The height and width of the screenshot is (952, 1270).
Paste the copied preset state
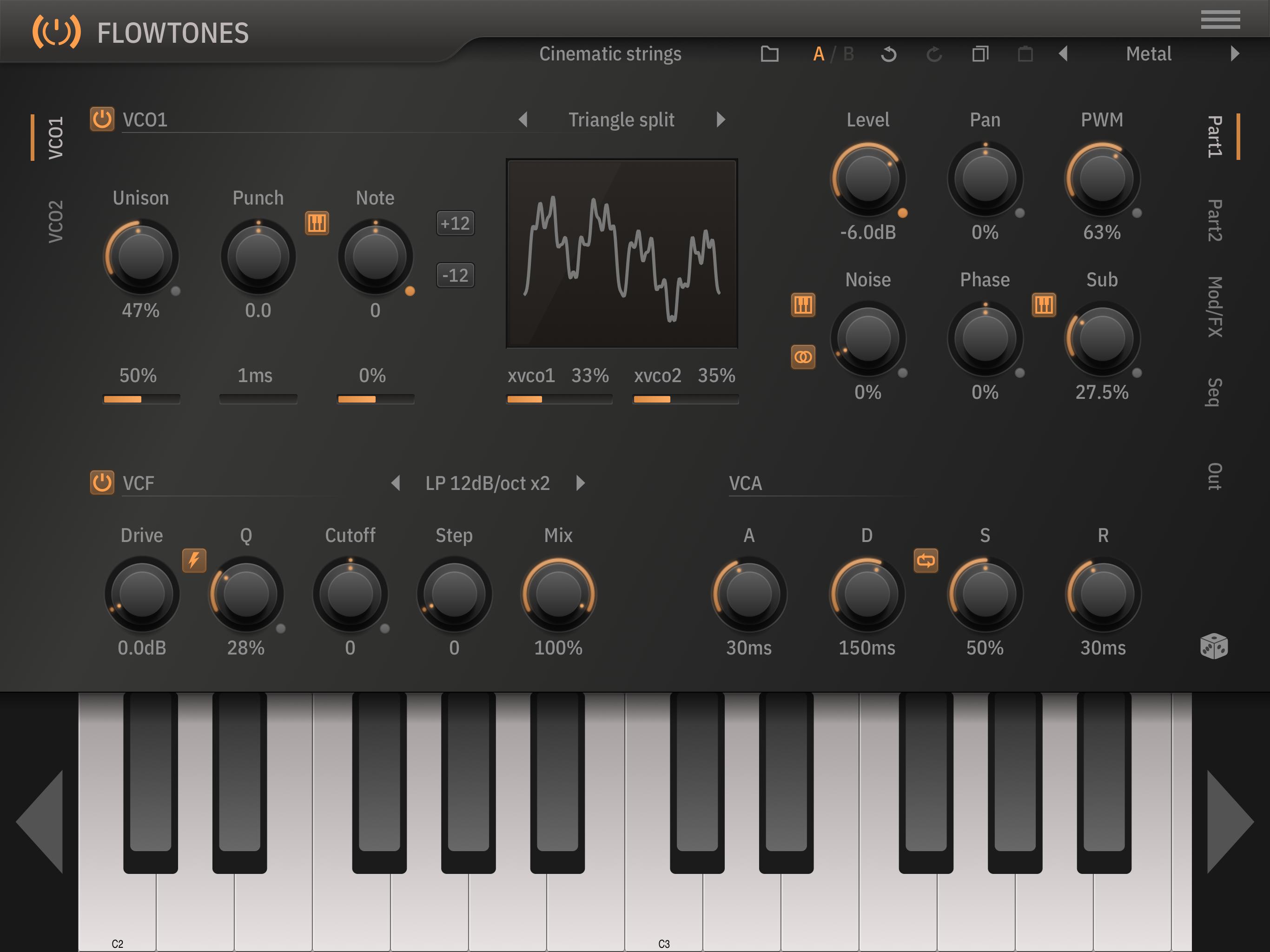[x=1025, y=54]
